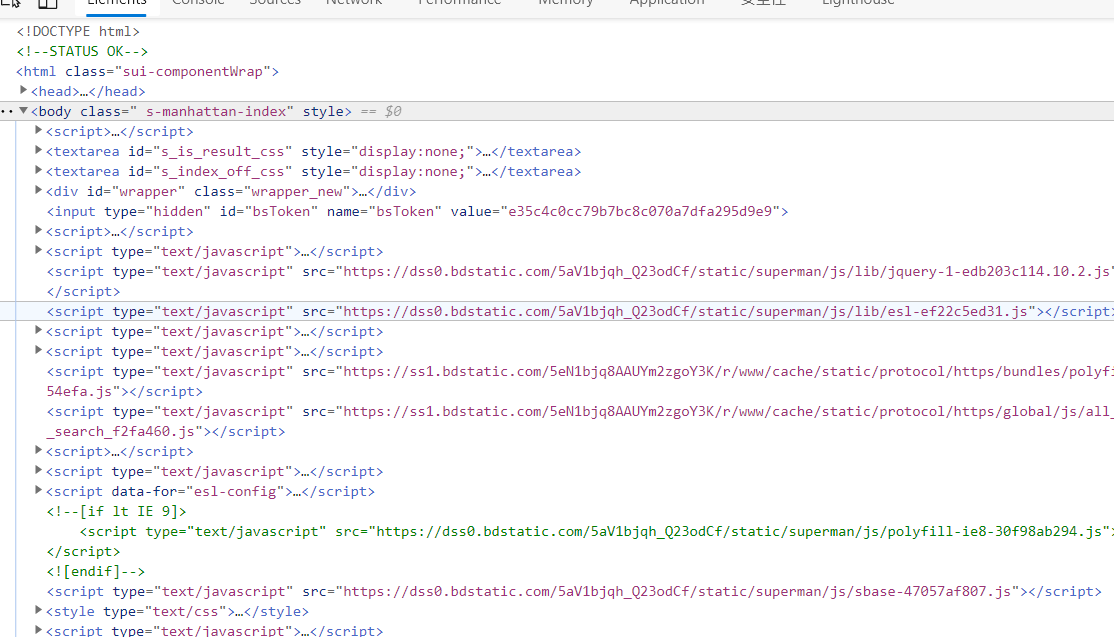Viewport: 1114px width, 637px height.
Task: Expand the plain script node below bsToken input
Action: tap(38, 230)
